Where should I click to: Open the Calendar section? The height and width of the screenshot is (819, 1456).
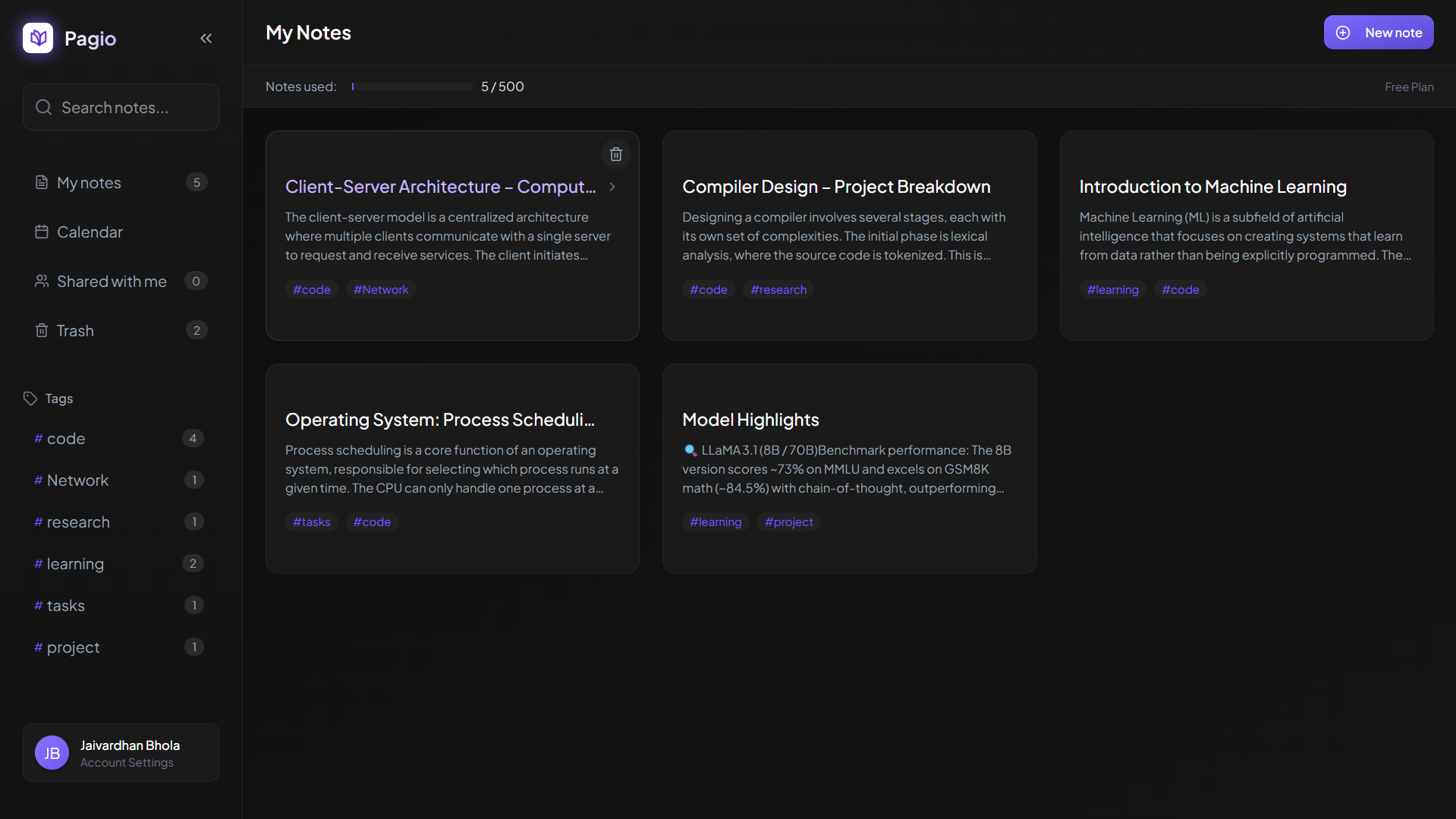(x=121, y=232)
